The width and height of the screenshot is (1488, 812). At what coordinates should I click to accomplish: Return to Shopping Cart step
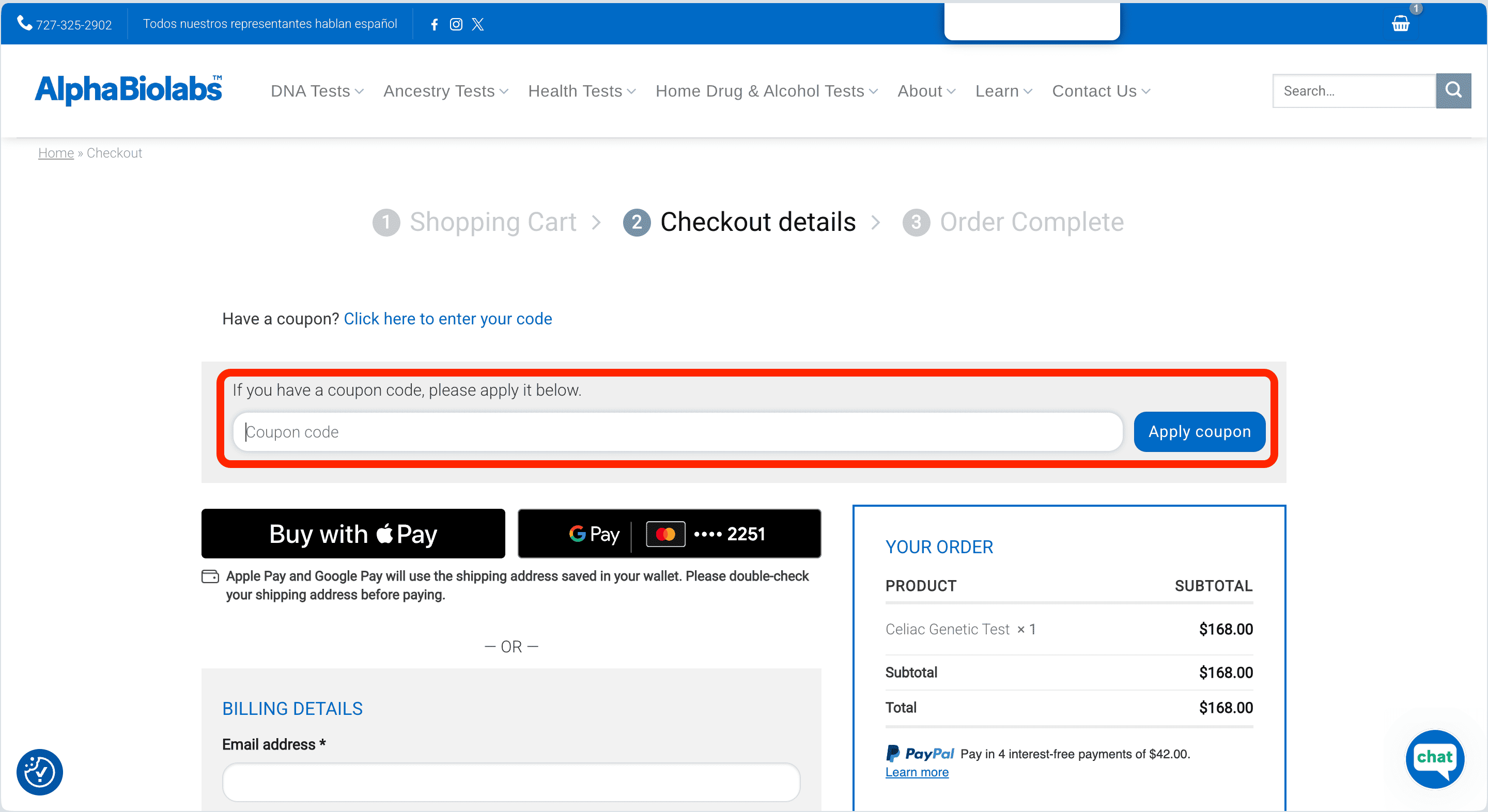pos(475,222)
